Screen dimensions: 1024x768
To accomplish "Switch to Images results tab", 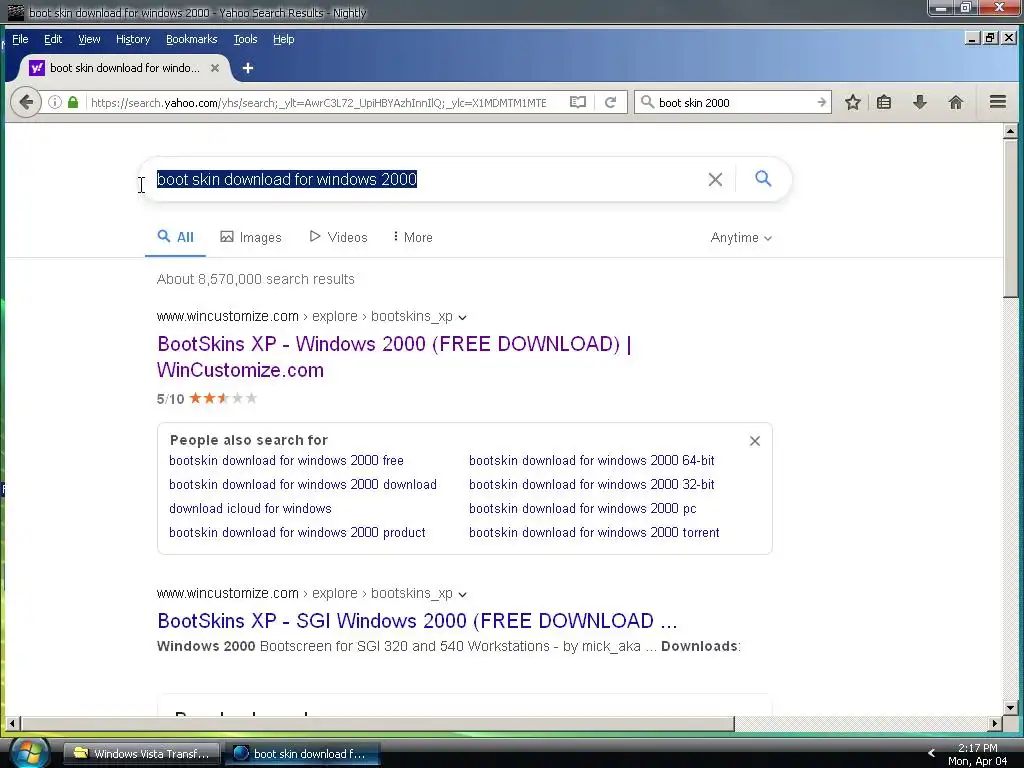I will [251, 237].
